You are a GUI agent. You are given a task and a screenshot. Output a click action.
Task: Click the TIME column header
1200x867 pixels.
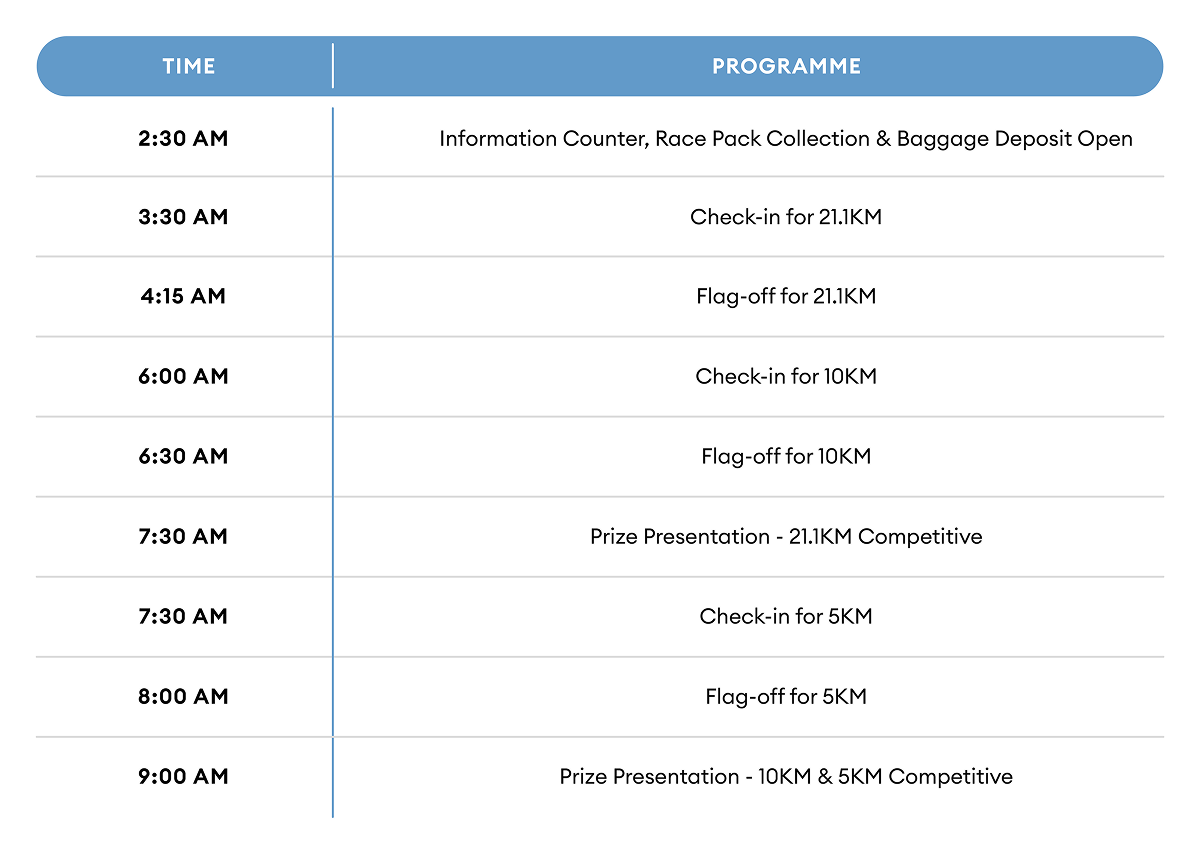click(188, 67)
